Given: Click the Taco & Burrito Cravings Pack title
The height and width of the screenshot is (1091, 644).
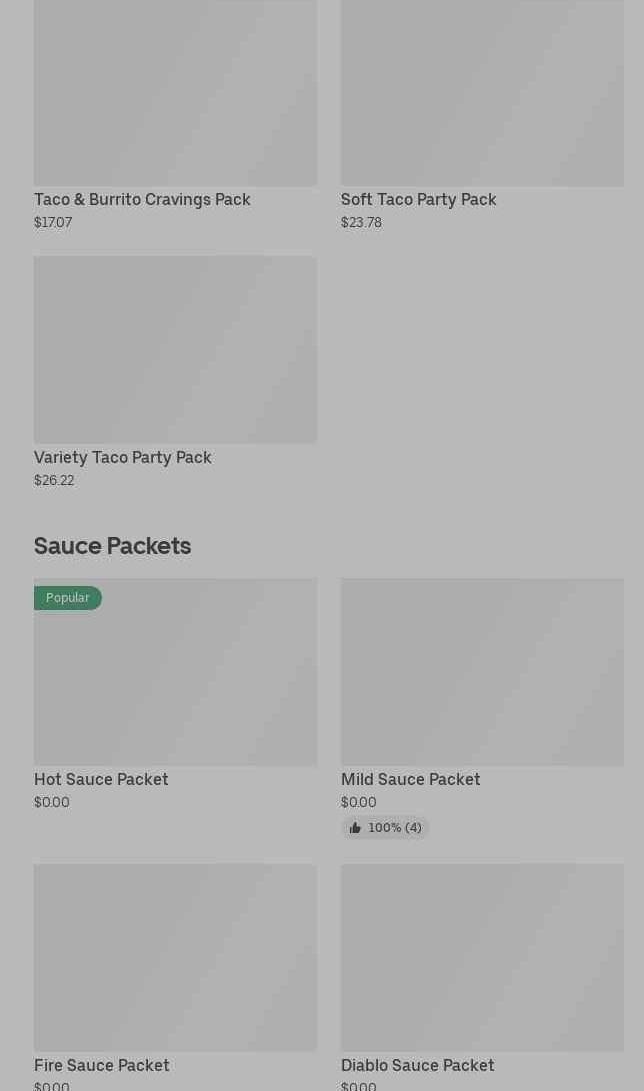Looking at the screenshot, I should 142,200.
